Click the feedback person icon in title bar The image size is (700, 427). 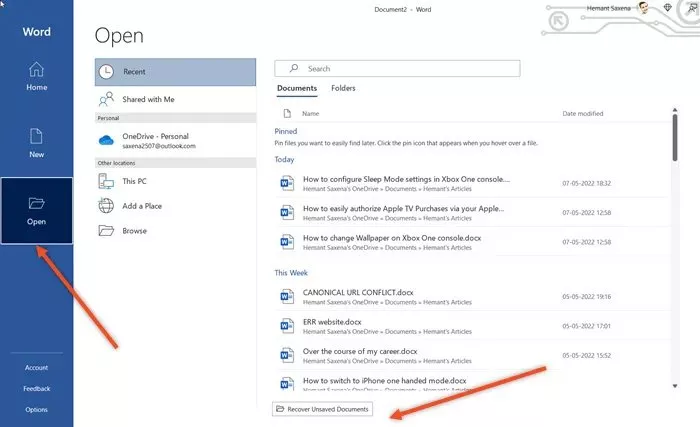click(x=692, y=8)
